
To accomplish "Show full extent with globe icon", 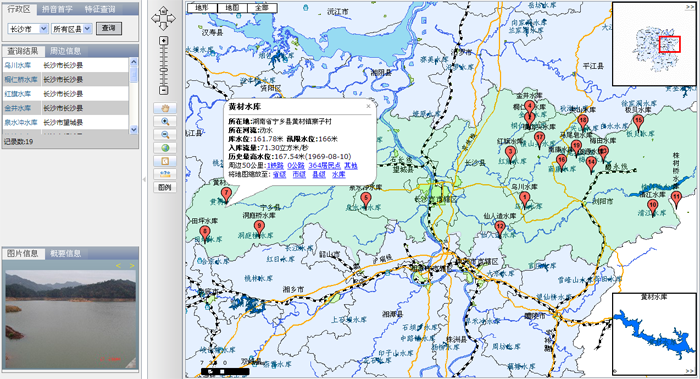I will point(165,148).
